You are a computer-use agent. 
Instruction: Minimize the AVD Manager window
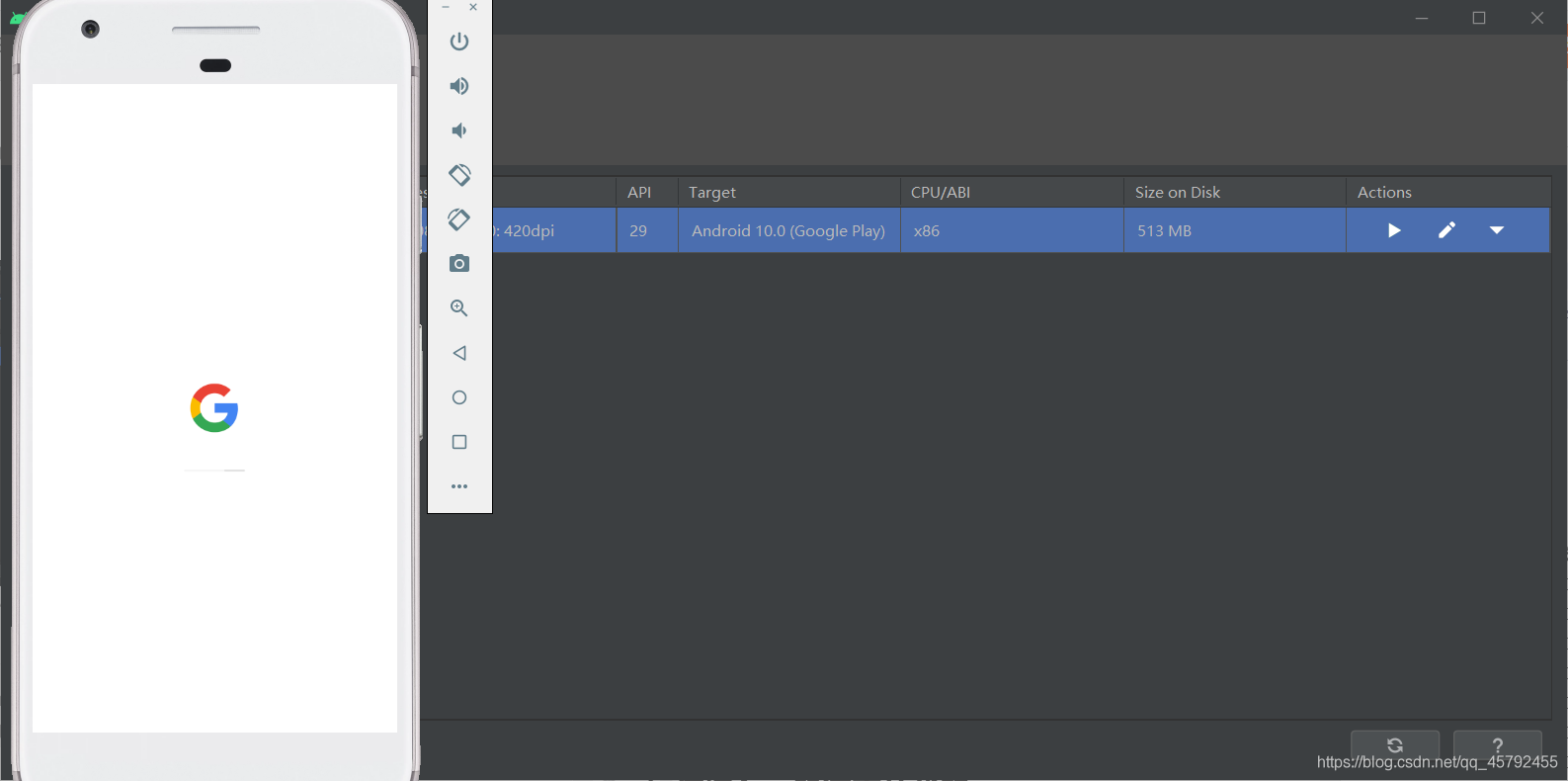tap(1422, 18)
